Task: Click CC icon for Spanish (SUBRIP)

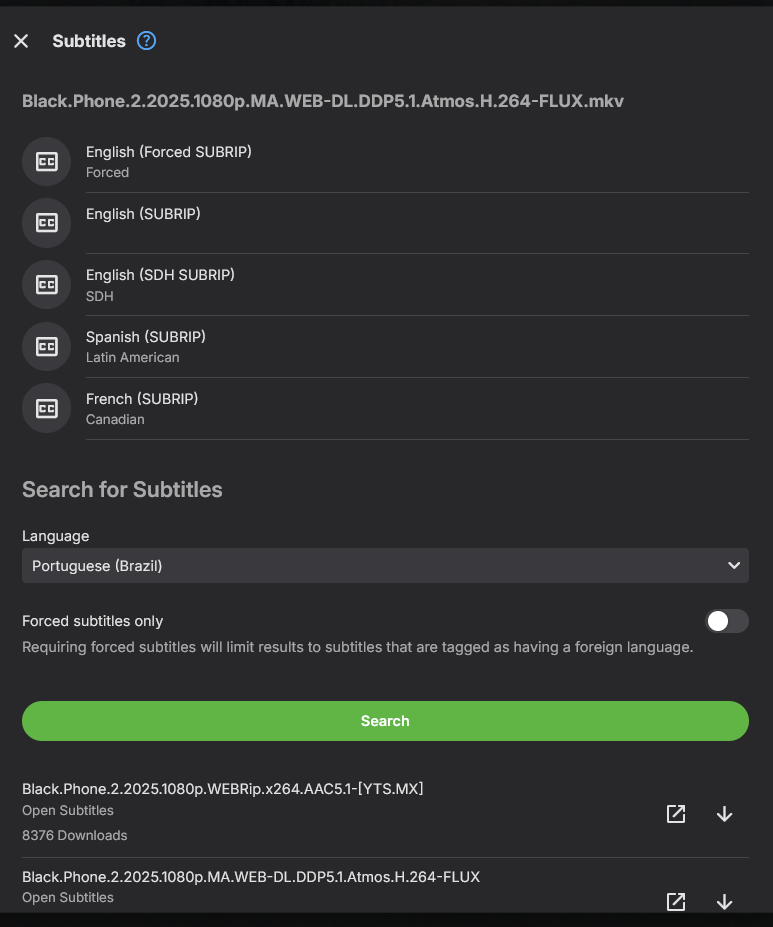Action: [47, 346]
